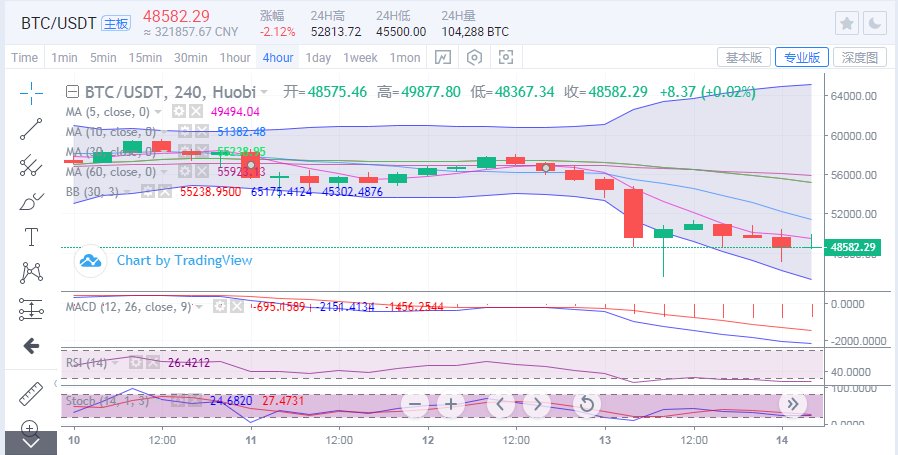Remove MACD indicator with X

click(x=236, y=307)
